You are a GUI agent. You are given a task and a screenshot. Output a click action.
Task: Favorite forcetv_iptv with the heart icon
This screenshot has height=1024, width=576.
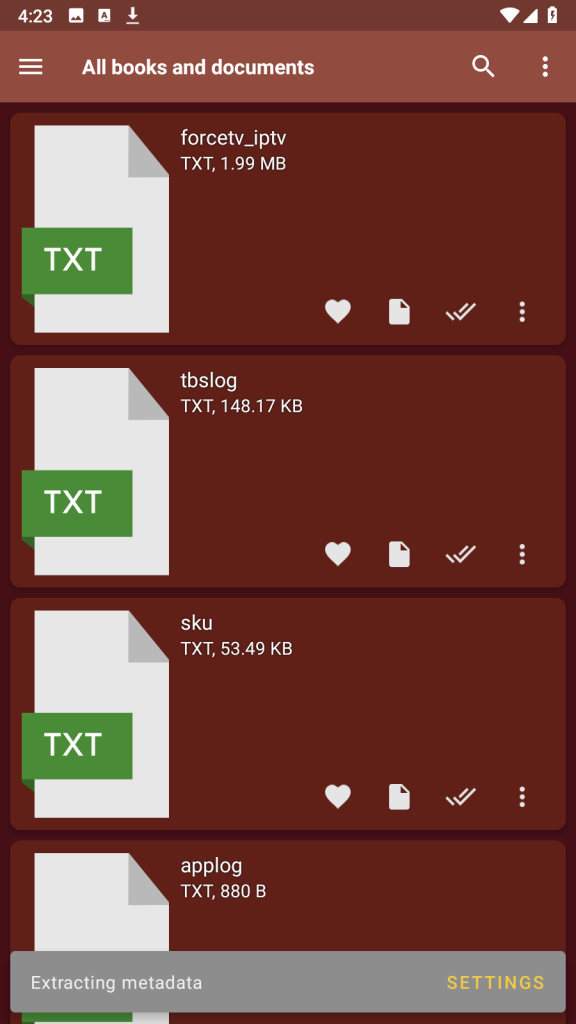(338, 312)
